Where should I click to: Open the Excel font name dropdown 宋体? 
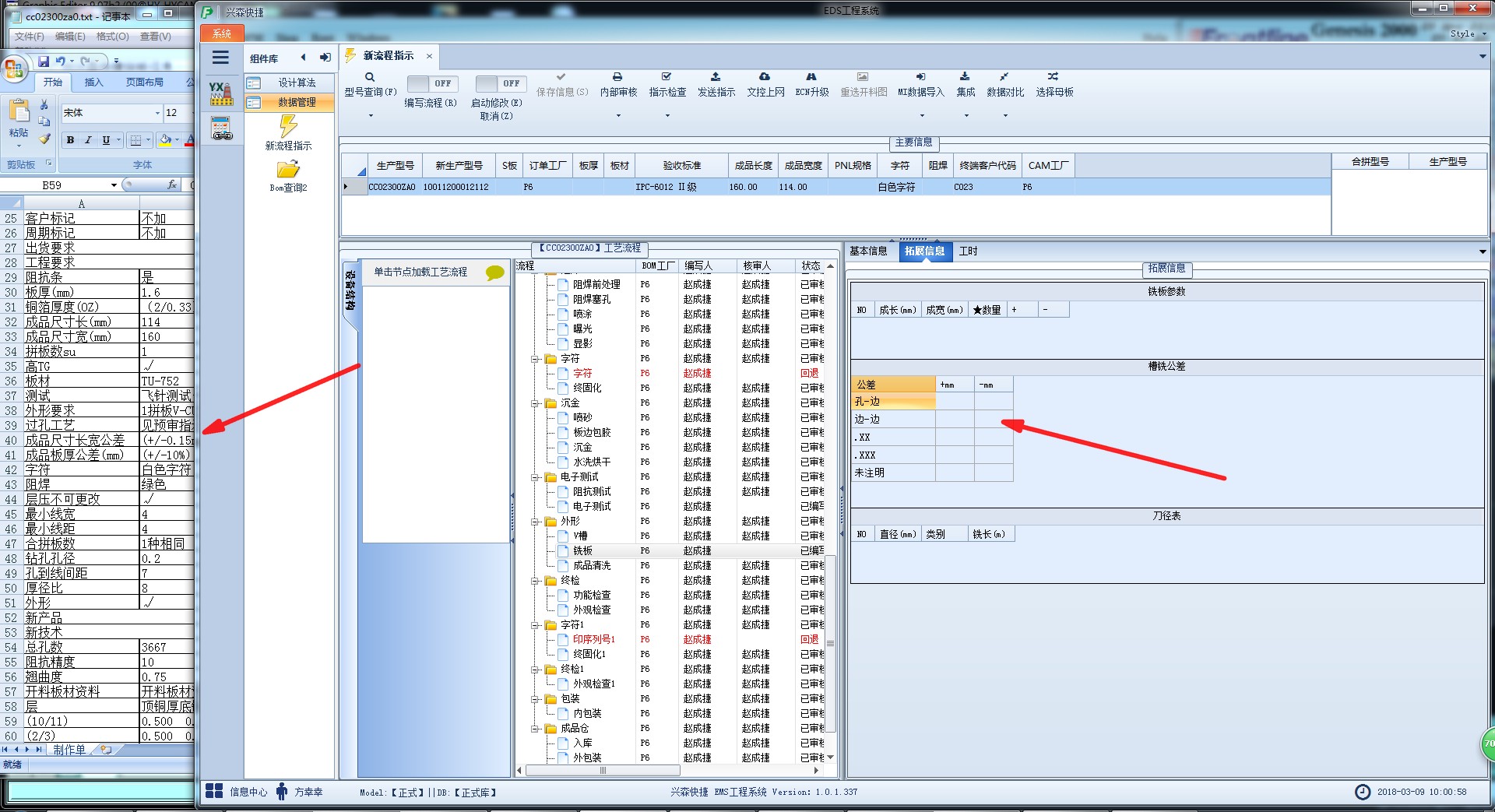point(157,113)
